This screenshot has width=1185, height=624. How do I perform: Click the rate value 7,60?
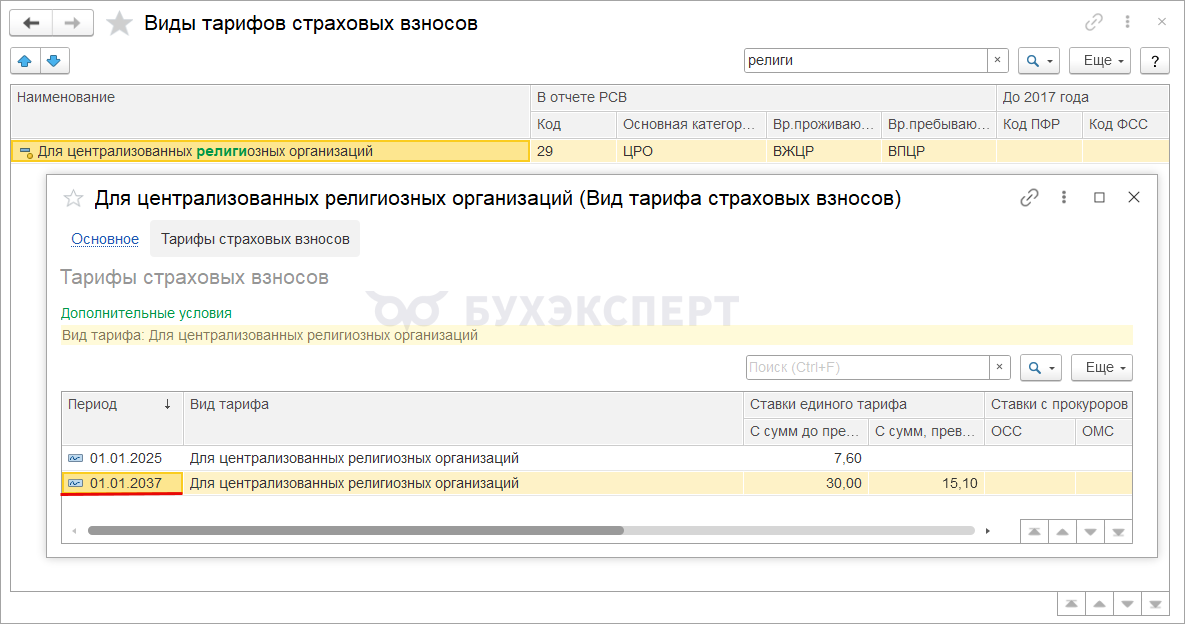click(x=847, y=458)
